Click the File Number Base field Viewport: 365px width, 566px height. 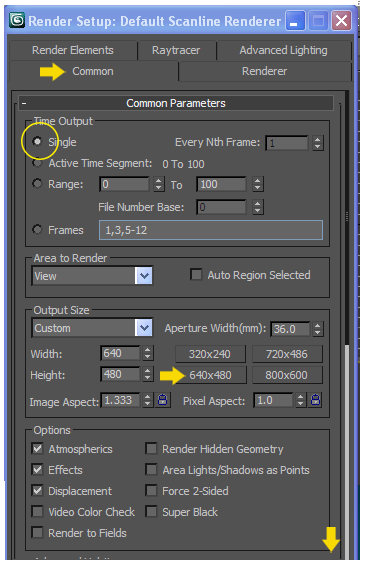[x=222, y=207]
